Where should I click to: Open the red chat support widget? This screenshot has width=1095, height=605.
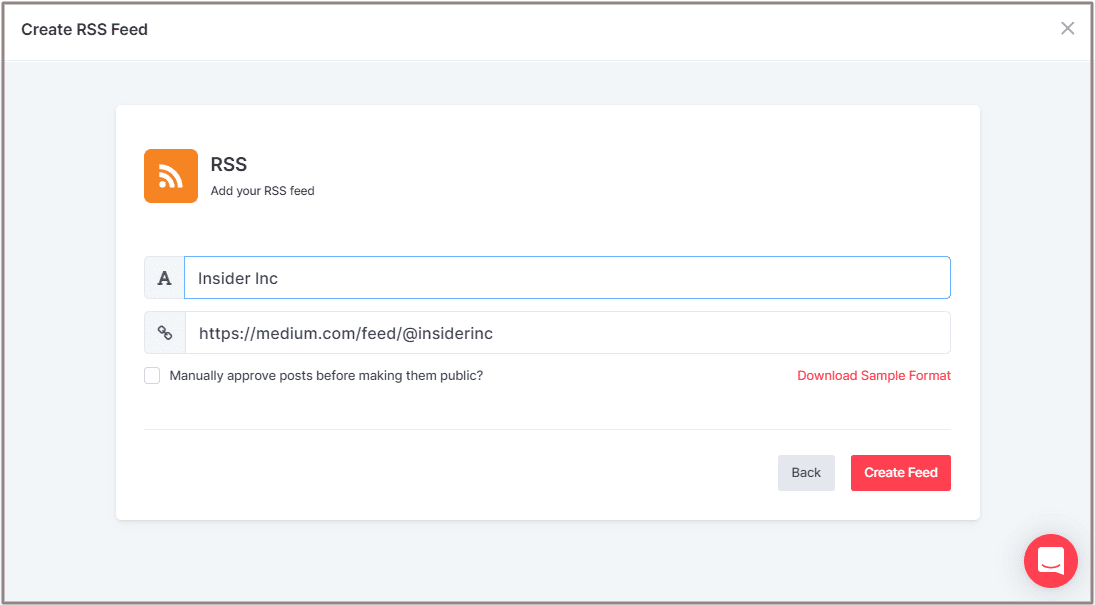tap(1050, 560)
